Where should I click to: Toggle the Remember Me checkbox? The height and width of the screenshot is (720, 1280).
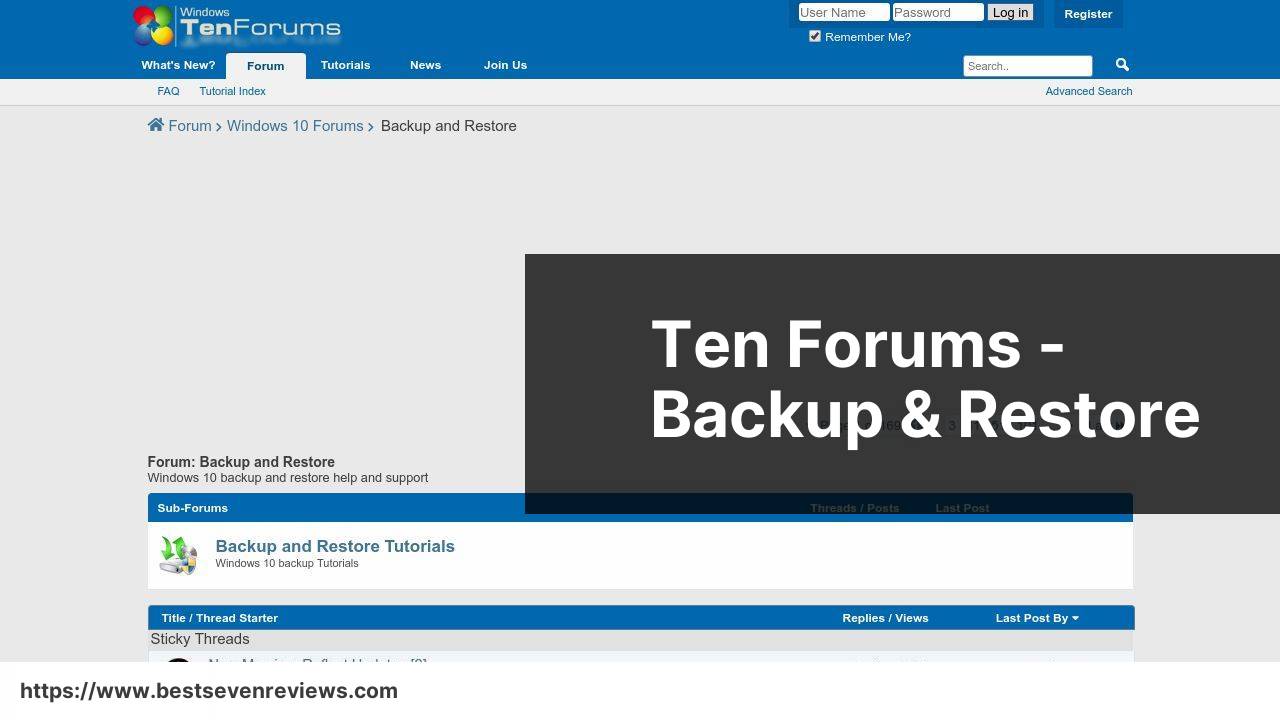(815, 36)
